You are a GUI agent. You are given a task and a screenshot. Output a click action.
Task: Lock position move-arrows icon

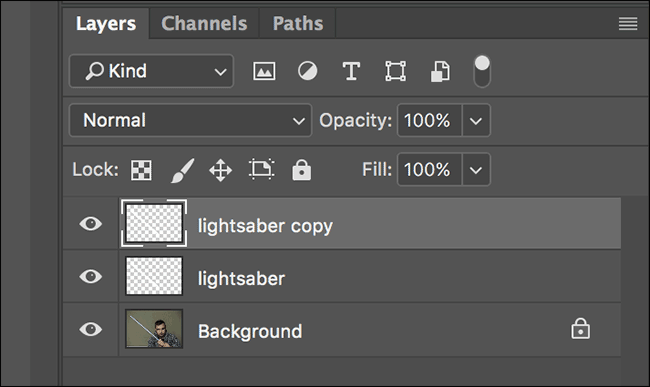point(221,170)
